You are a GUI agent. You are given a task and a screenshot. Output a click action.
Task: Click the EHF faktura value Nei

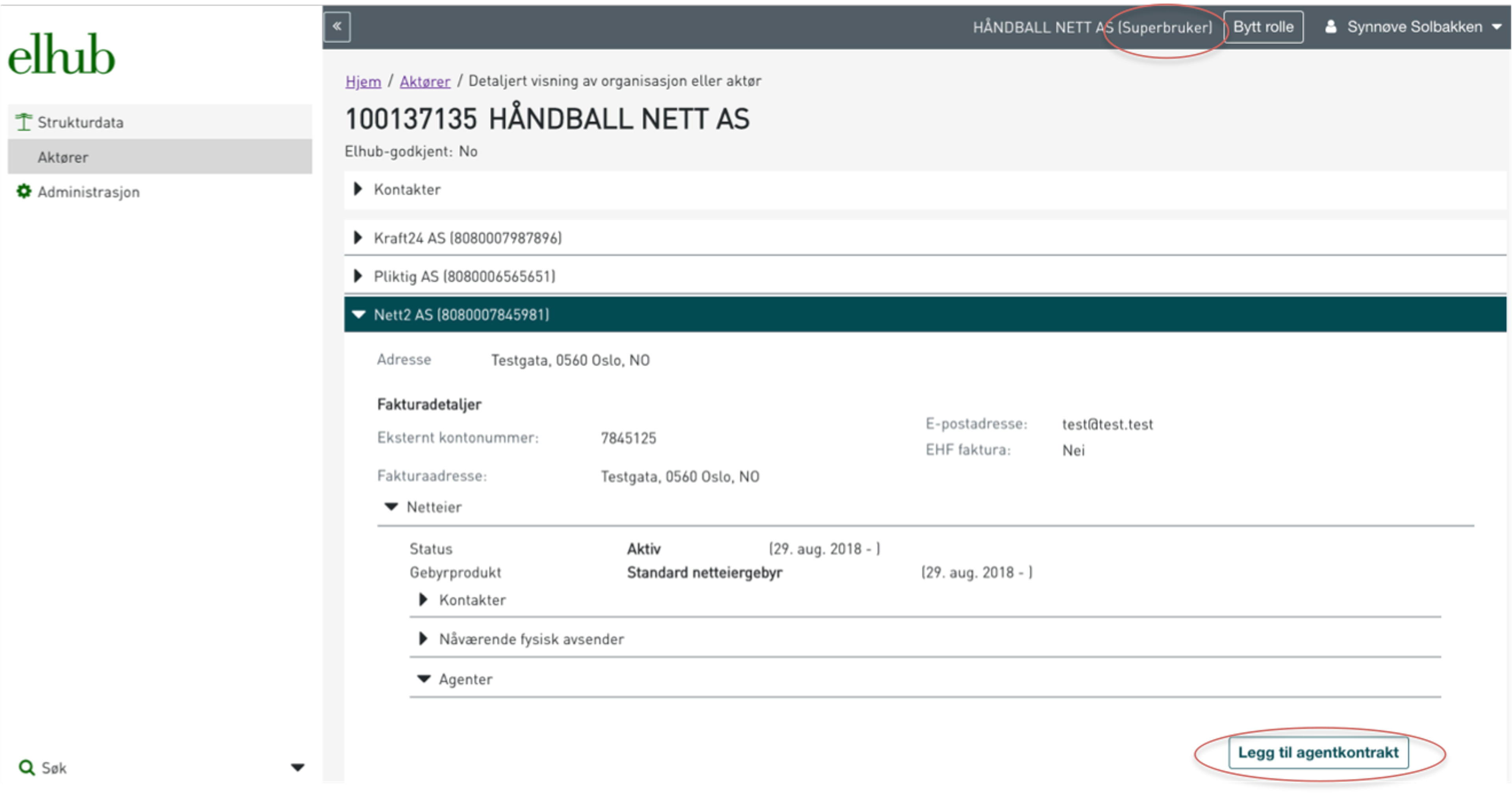1073,451
